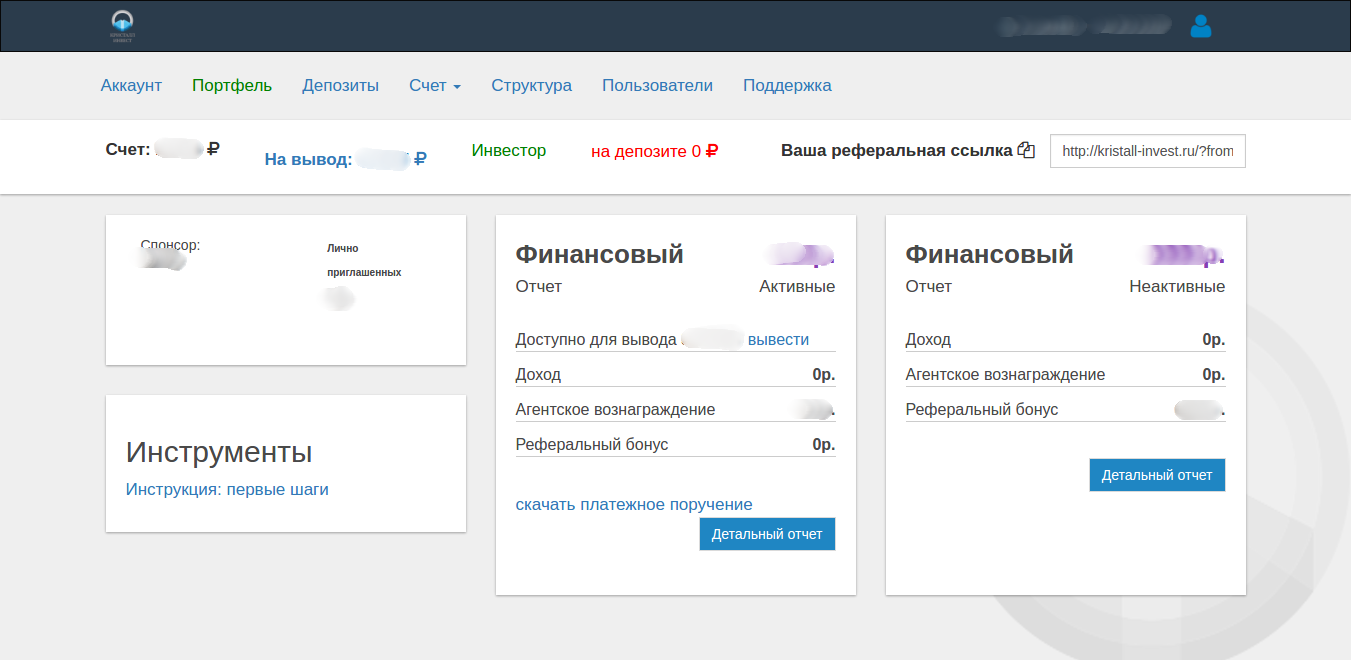Click the Активные label
1351x660 pixels.
[797, 286]
